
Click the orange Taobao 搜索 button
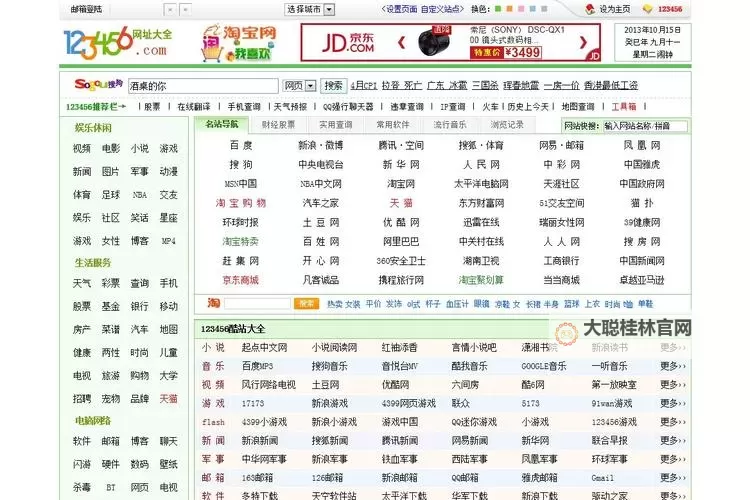(x=306, y=303)
